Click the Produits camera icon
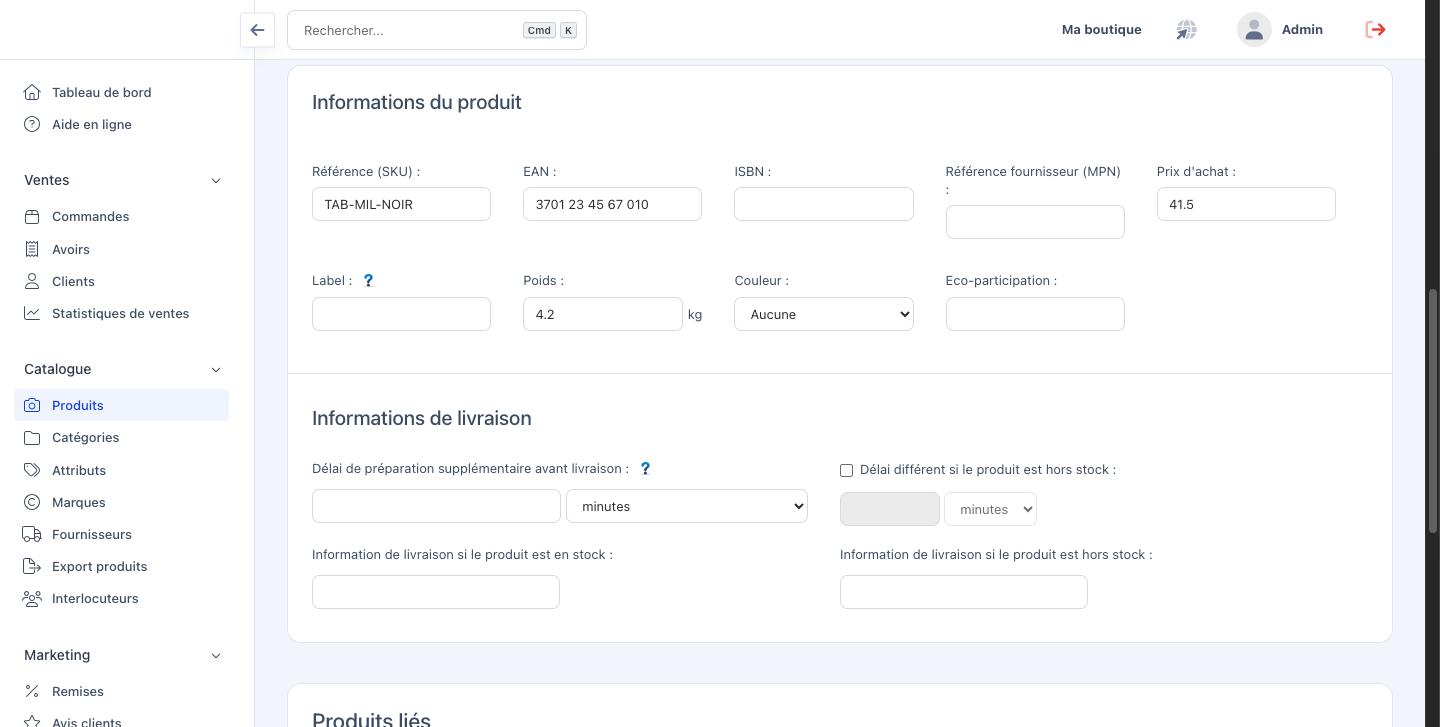 [32, 405]
